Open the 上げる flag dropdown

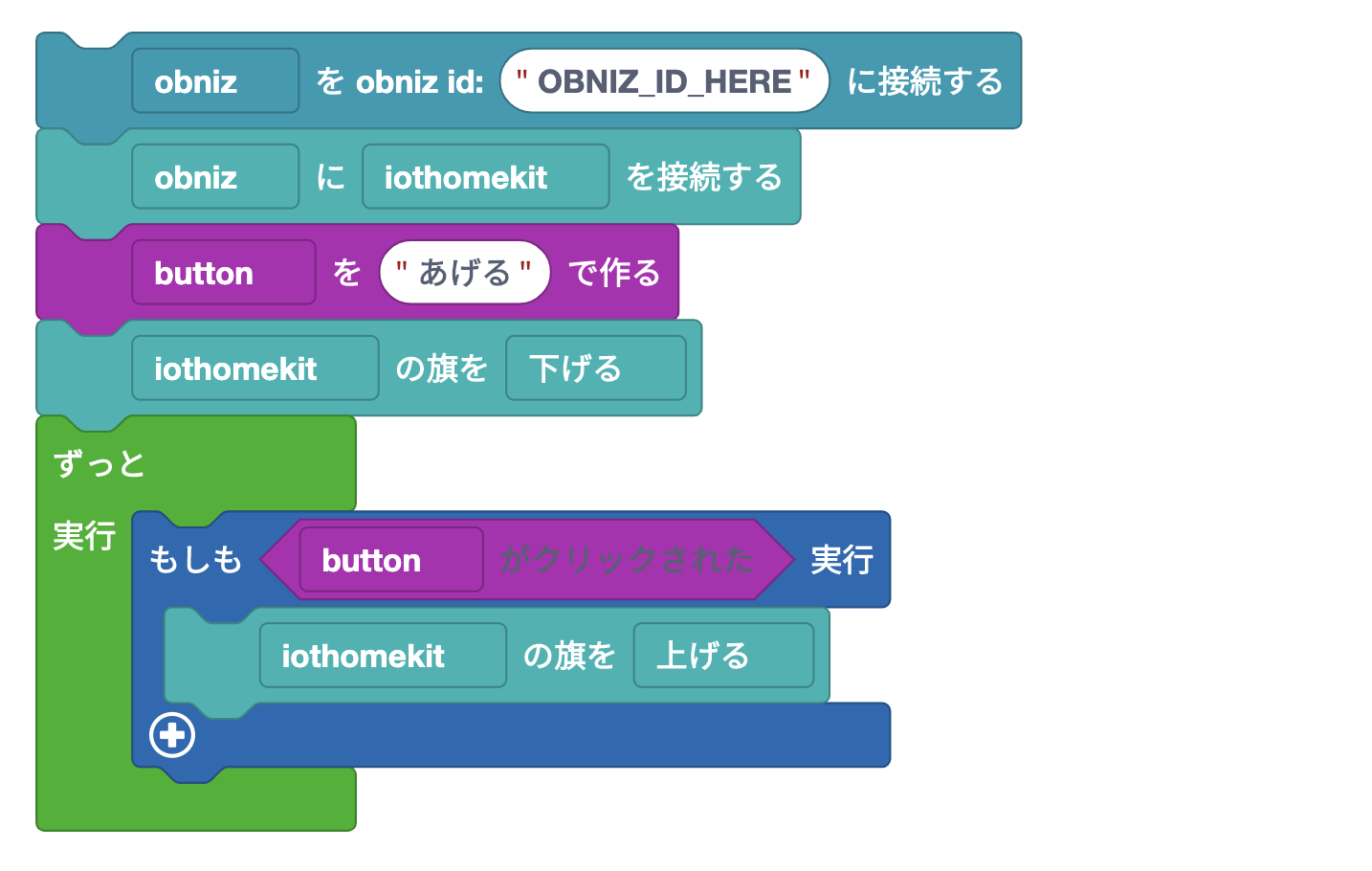click(722, 656)
